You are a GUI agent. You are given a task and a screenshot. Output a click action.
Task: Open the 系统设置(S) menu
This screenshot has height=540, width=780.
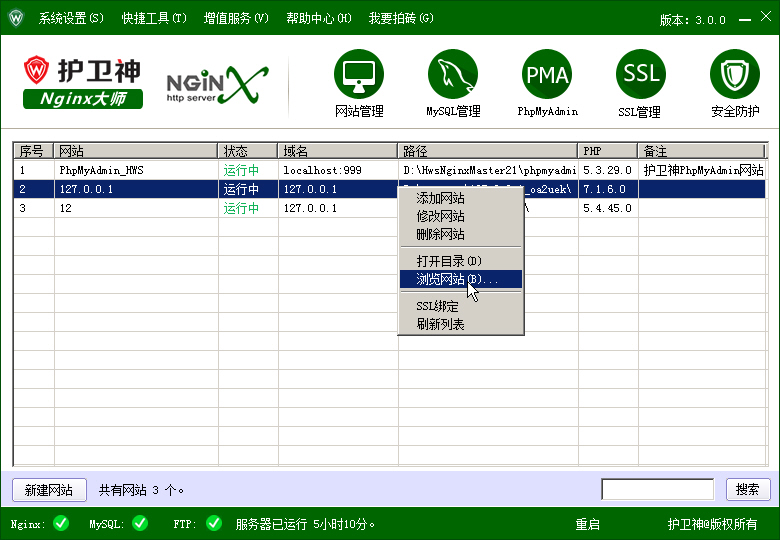point(70,18)
